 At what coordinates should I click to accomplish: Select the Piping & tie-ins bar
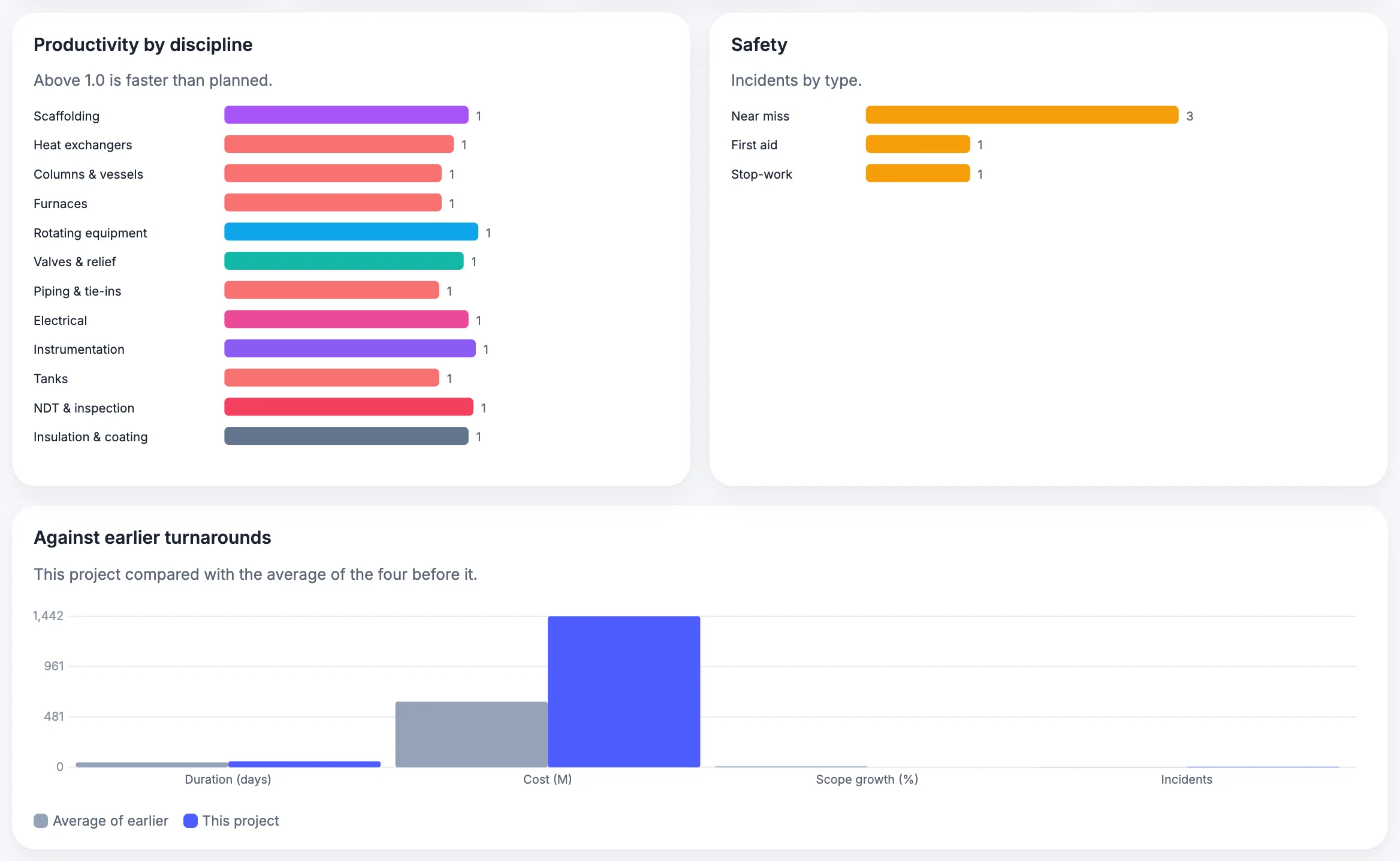331,290
